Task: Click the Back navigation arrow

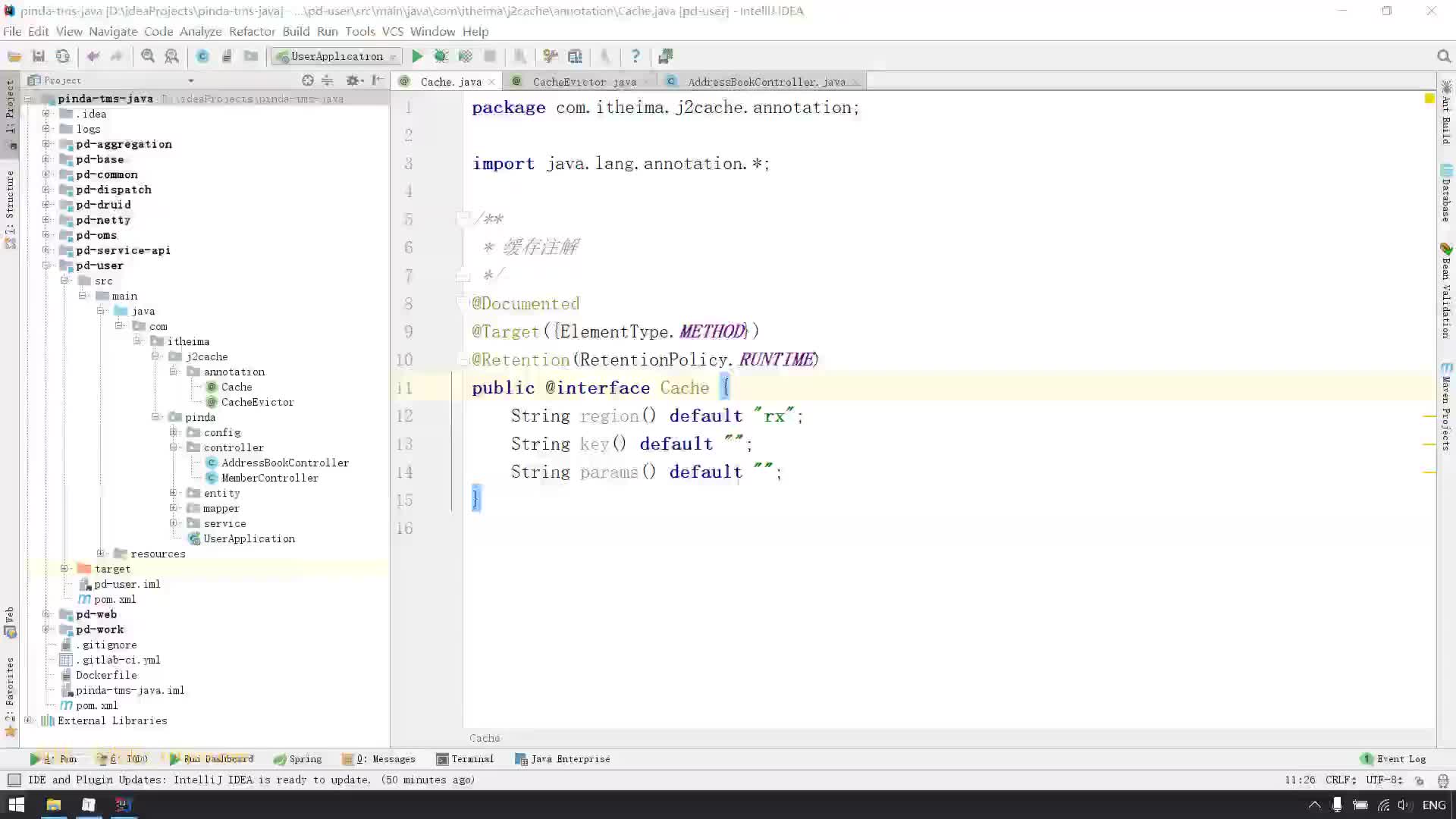Action: pyautogui.click(x=93, y=56)
